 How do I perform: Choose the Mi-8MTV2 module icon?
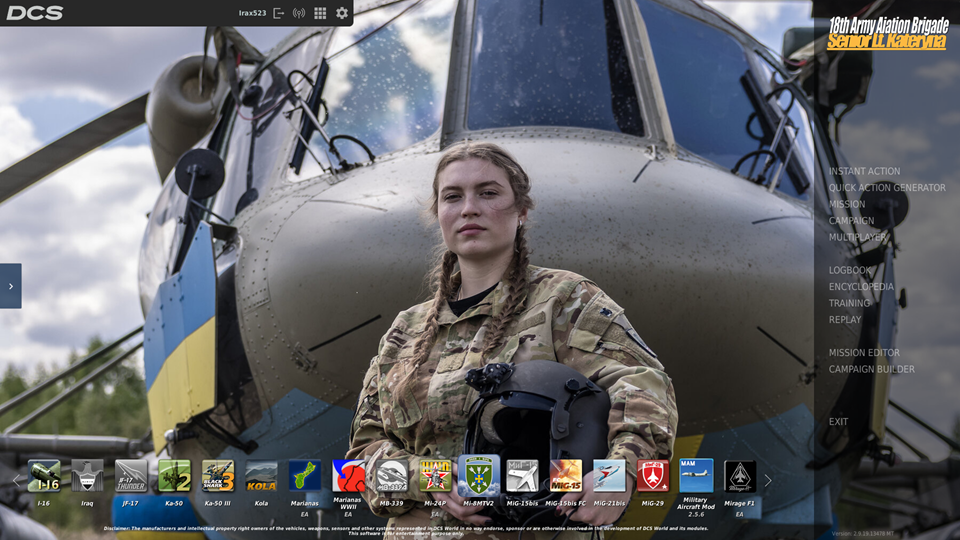(479, 476)
